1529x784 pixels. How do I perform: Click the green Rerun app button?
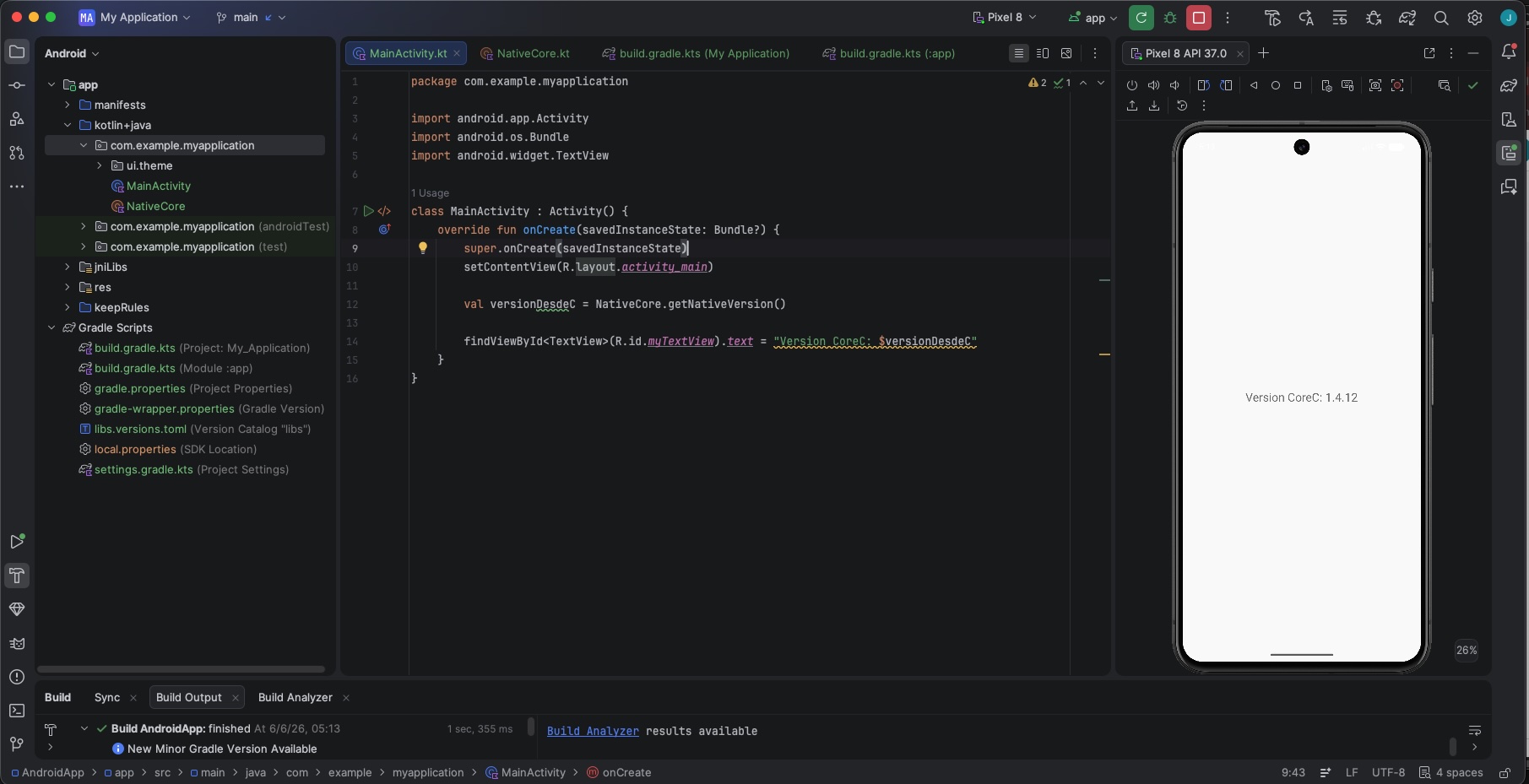tap(1141, 17)
